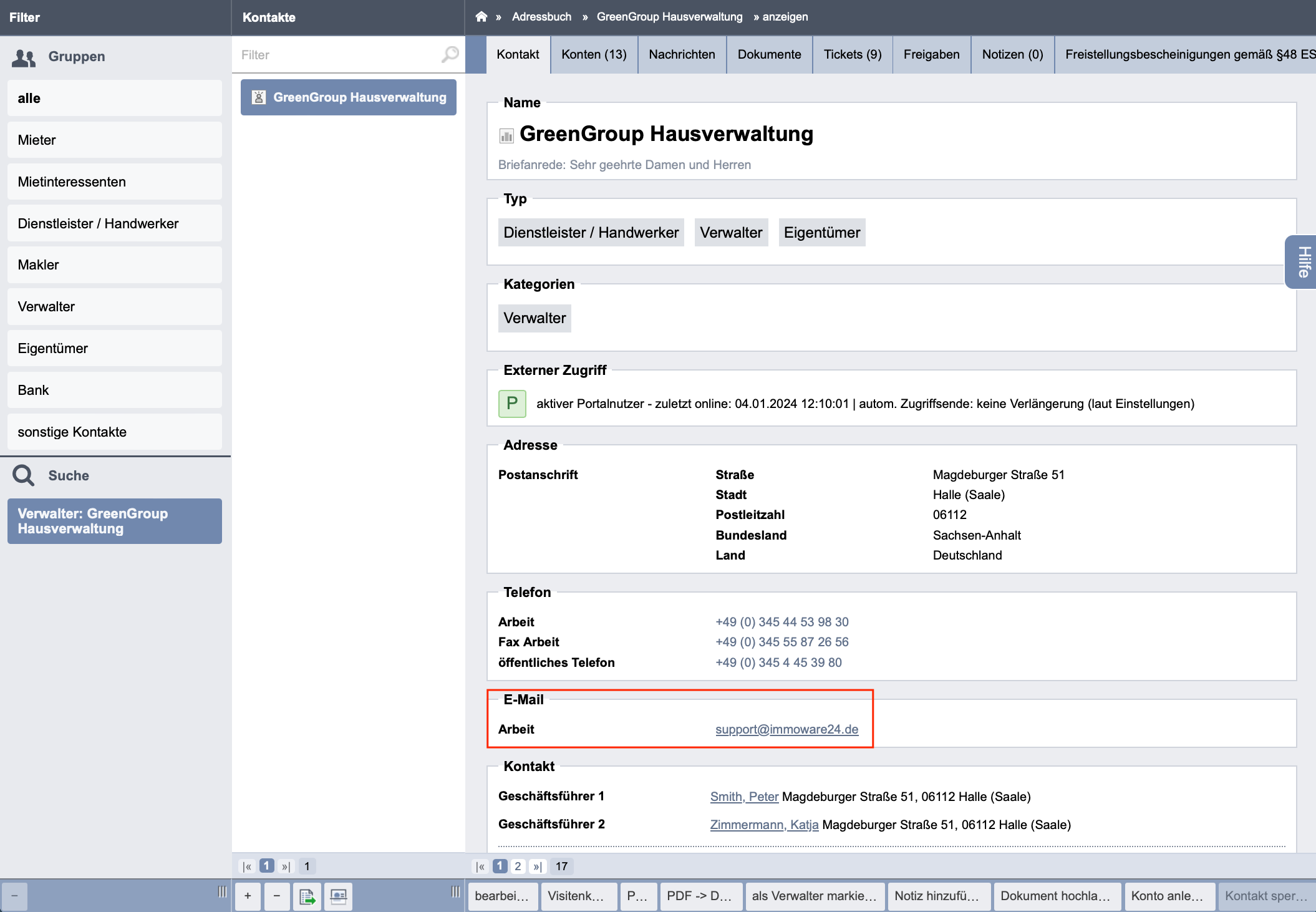Click the export list icon with green arrow
The height and width of the screenshot is (912, 1316).
pyautogui.click(x=307, y=896)
